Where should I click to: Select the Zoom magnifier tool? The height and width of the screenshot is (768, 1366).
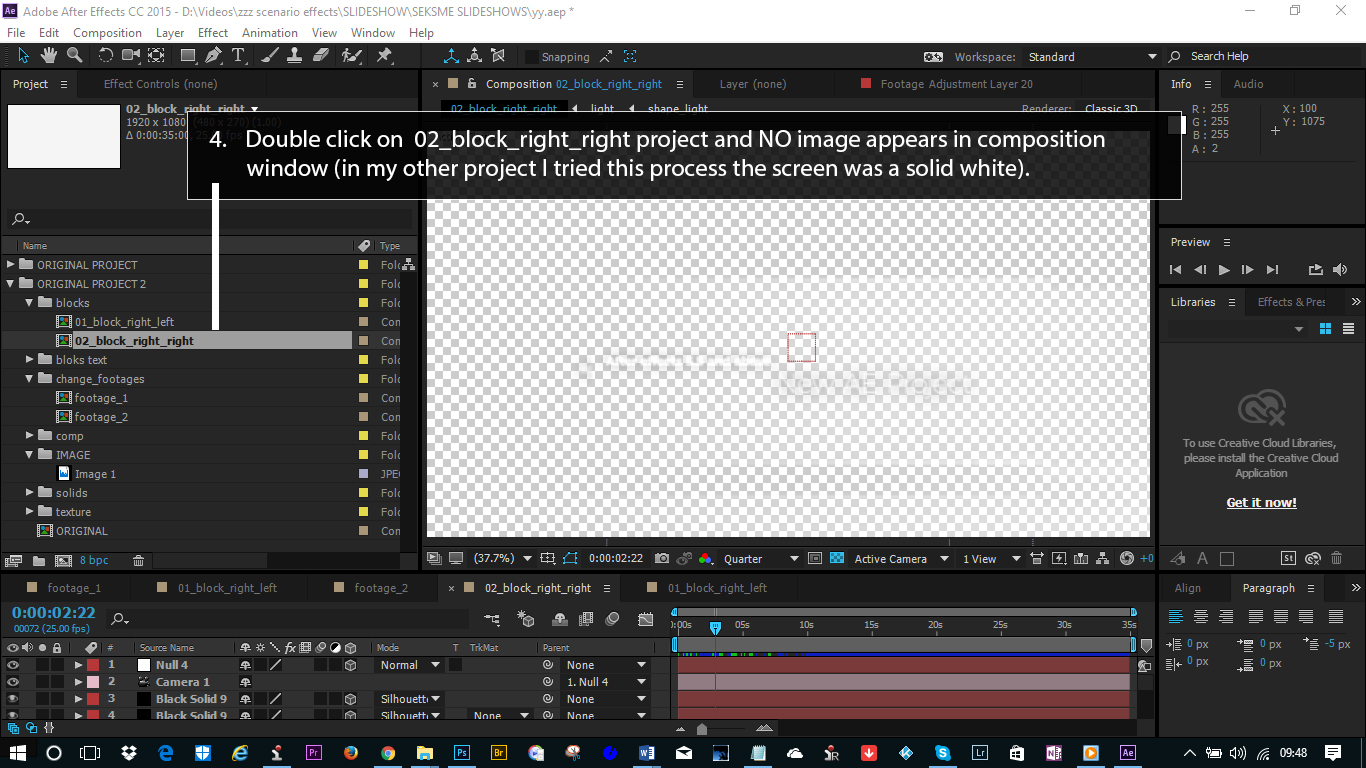(x=74, y=56)
